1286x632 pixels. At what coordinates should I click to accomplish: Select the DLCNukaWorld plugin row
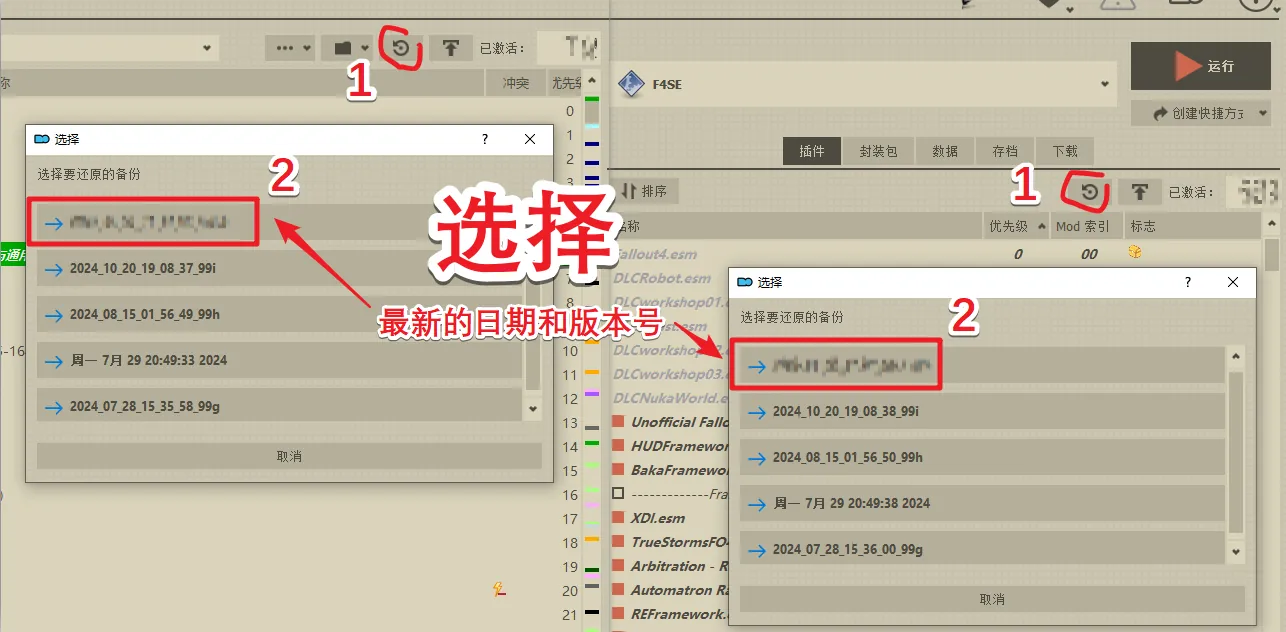670,398
